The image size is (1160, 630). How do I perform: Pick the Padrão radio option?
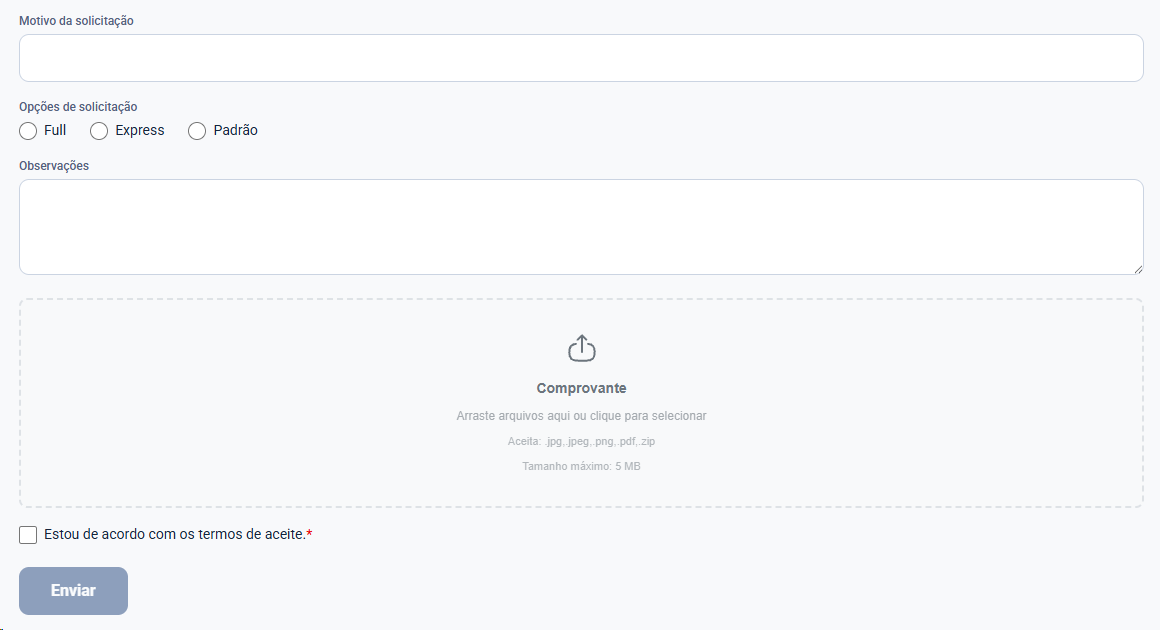[197, 131]
